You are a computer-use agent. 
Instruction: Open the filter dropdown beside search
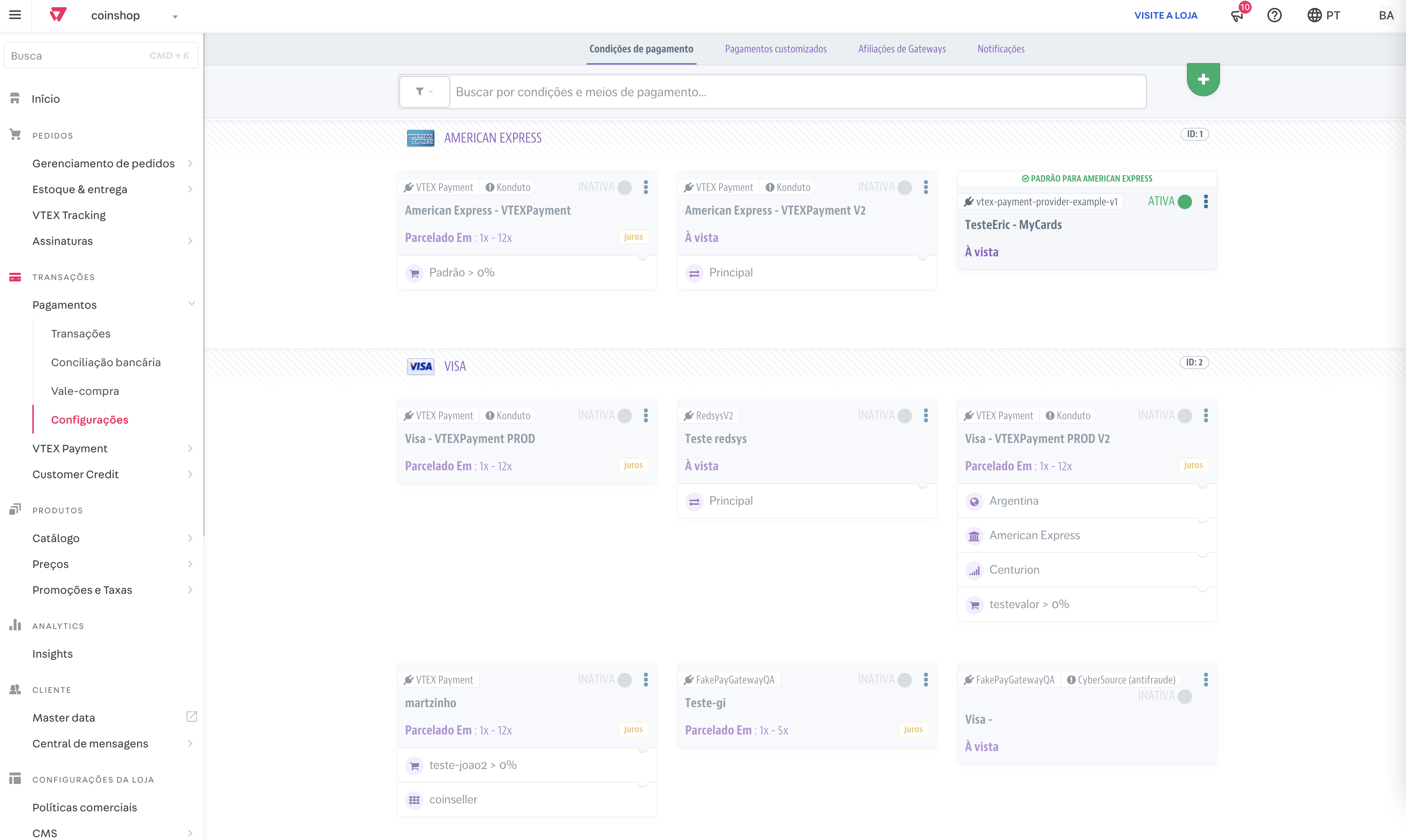pos(424,92)
